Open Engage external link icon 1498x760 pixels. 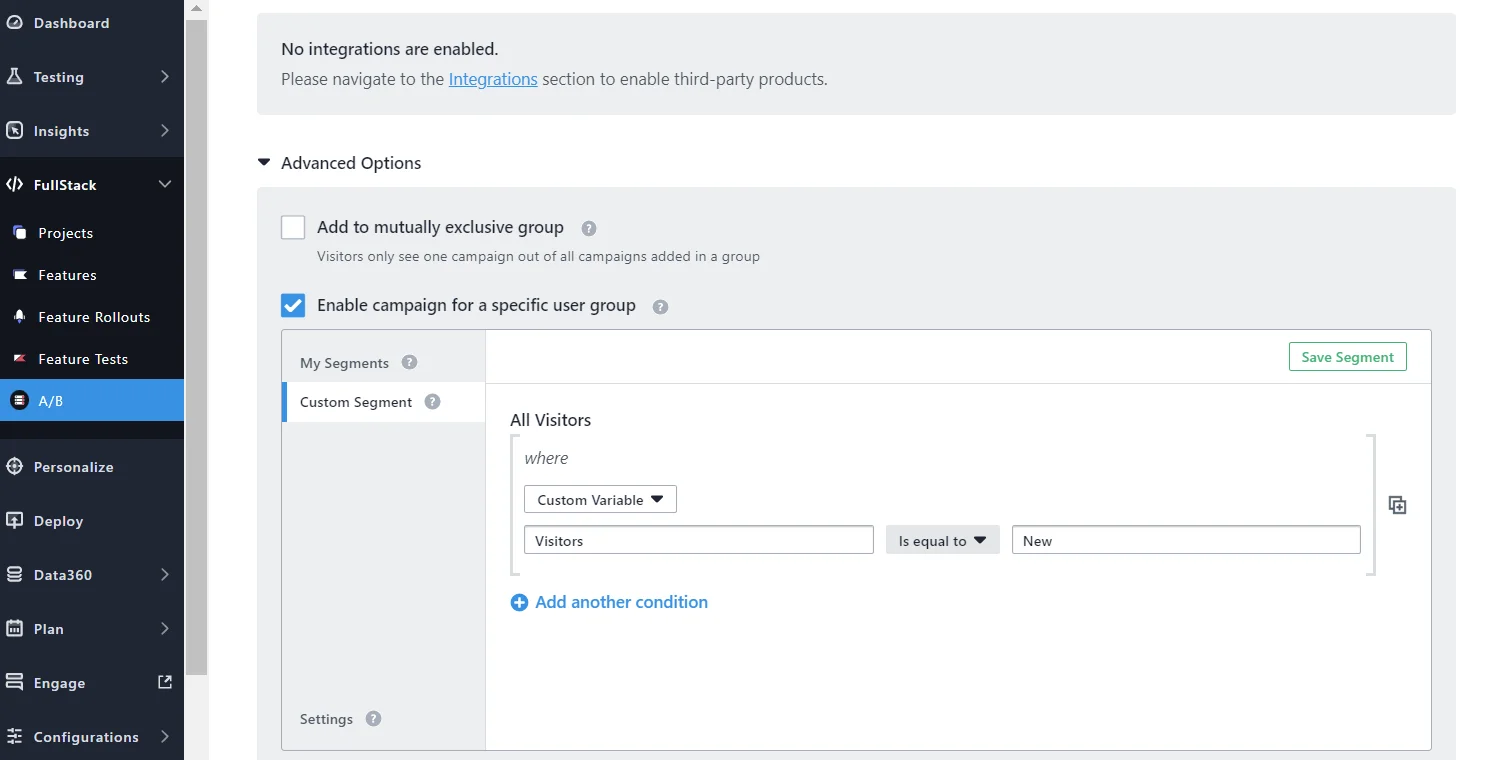165,682
